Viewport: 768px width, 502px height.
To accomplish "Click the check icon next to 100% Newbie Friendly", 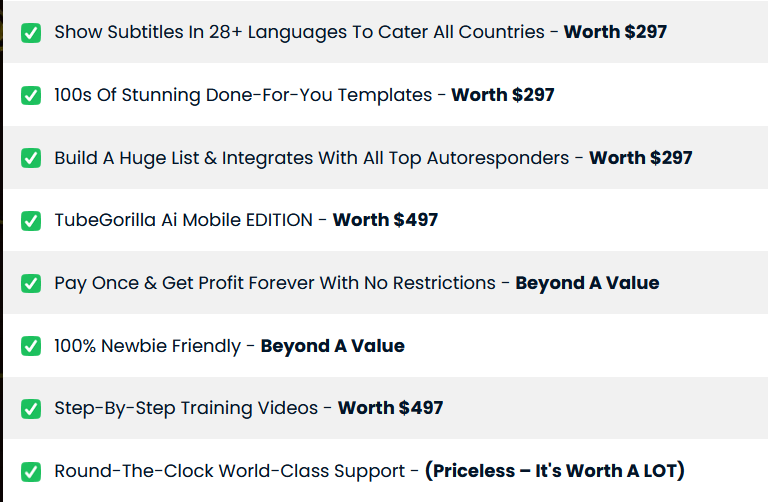I will pyautogui.click(x=31, y=346).
